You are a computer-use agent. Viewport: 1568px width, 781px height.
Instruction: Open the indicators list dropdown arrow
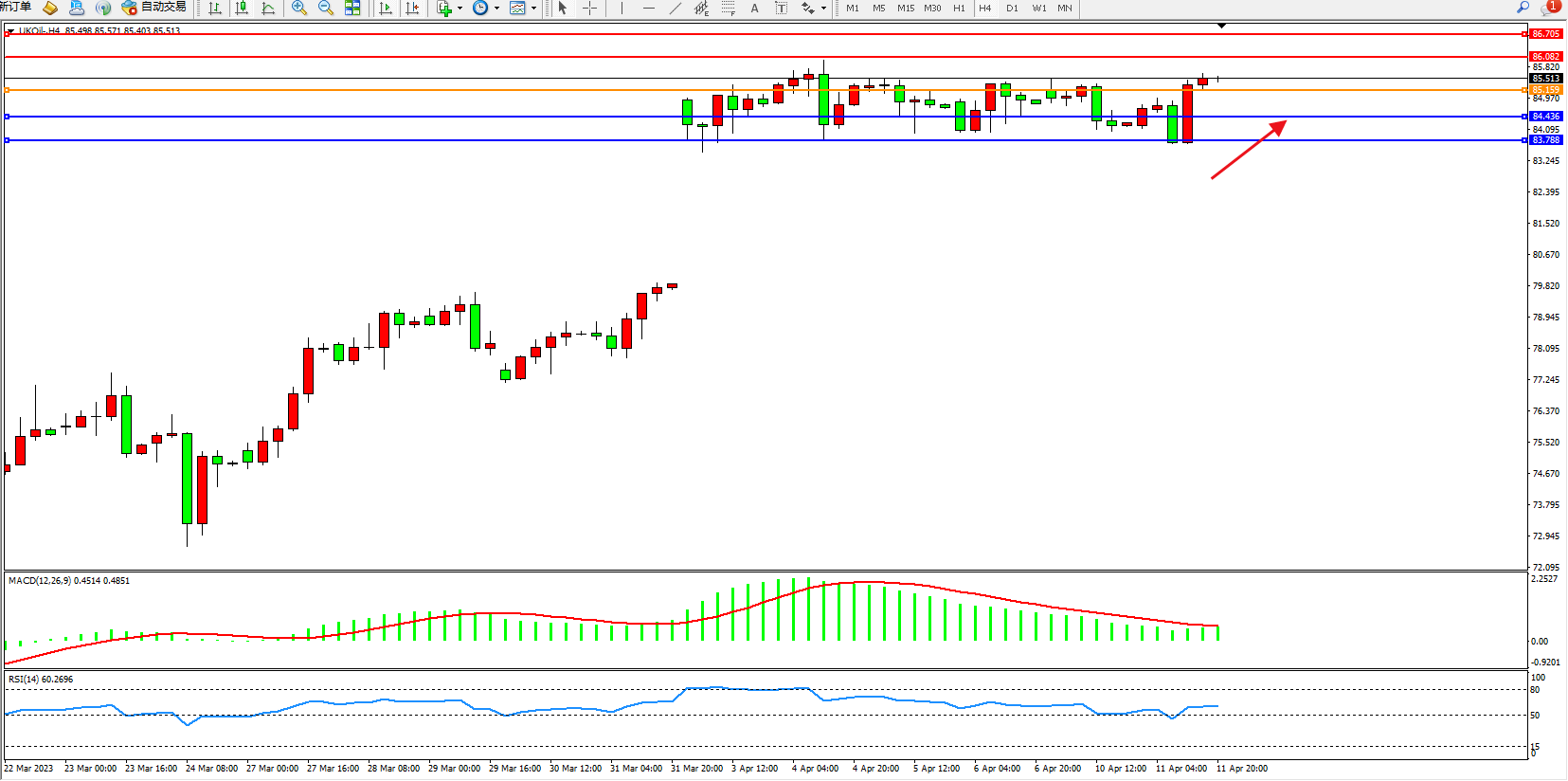click(460, 9)
